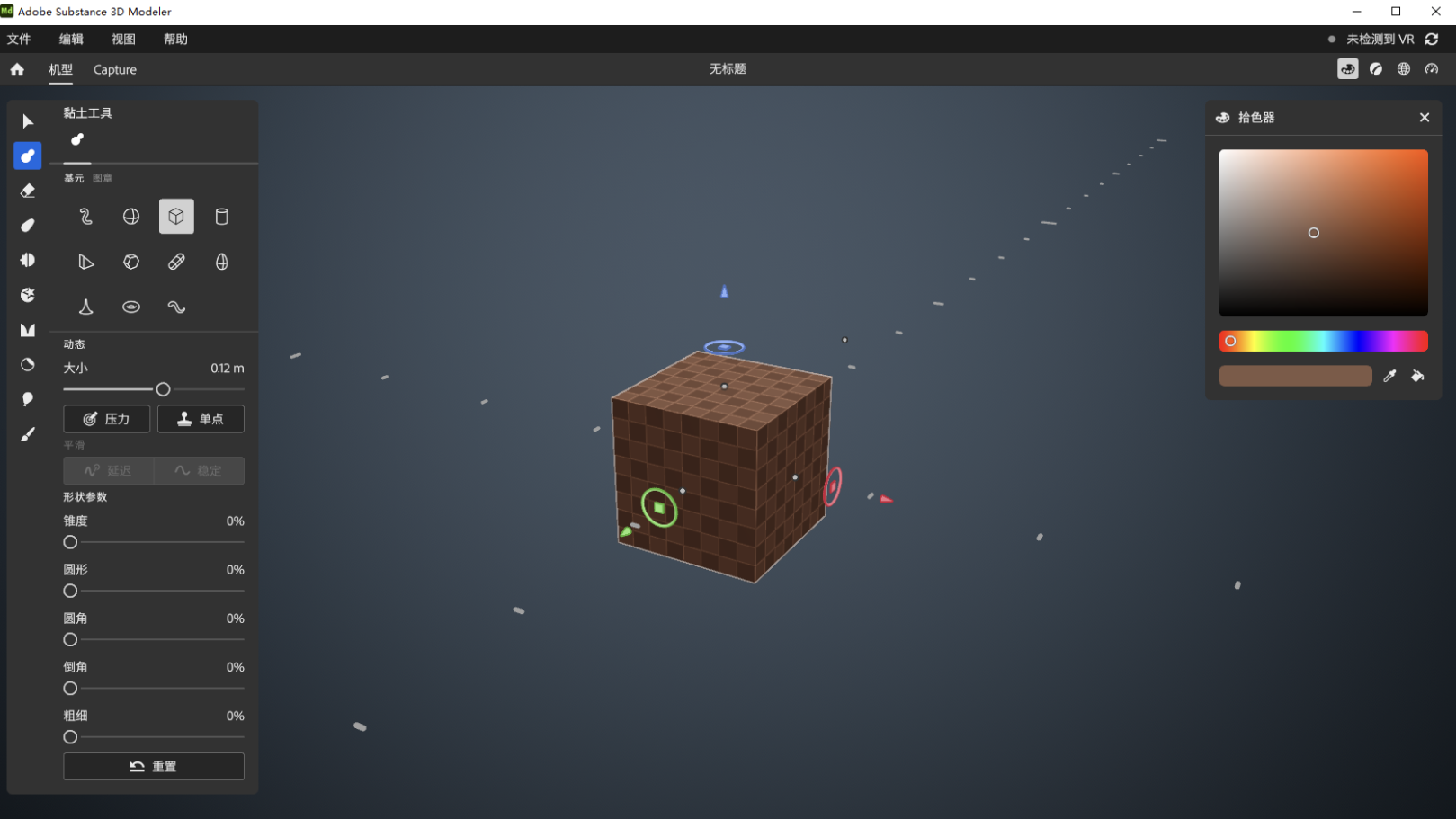Click the rainbow hue slider bar
1456x819 pixels.
coord(1323,341)
